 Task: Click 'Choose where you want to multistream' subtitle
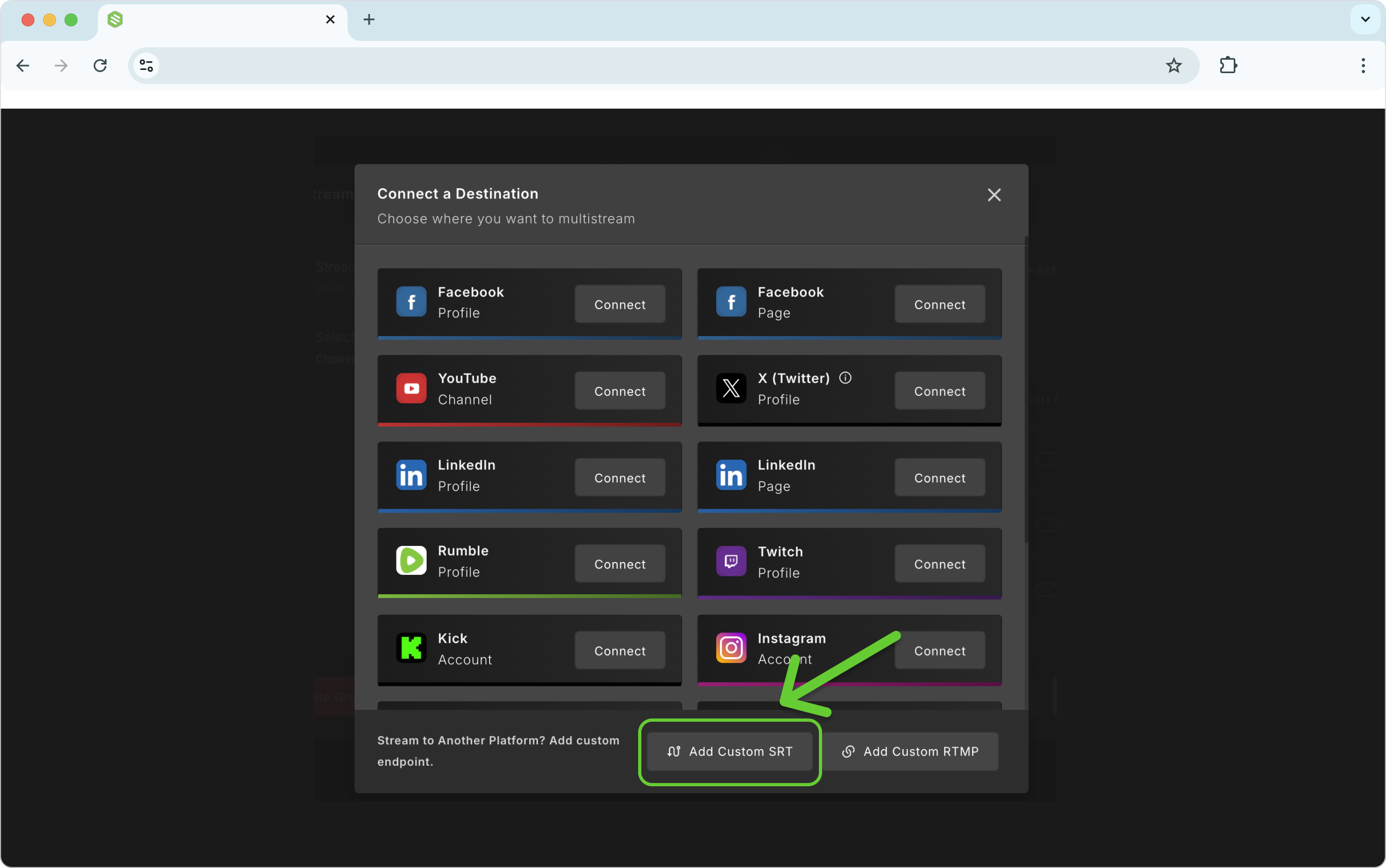pyautogui.click(x=506, y=219)
